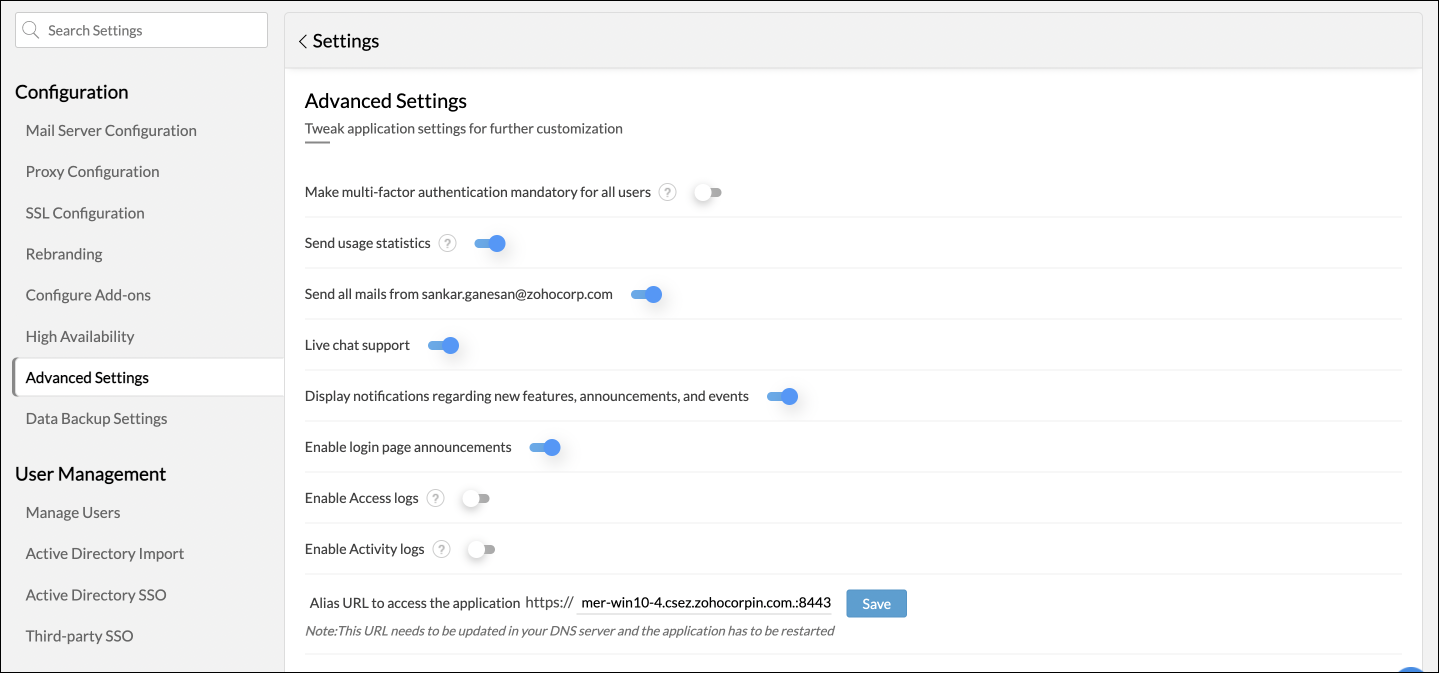The height and width of the screenshot is (673, 1439).
Task: Go to Third-party SSO settings
Action: click(x=79, y=635)
